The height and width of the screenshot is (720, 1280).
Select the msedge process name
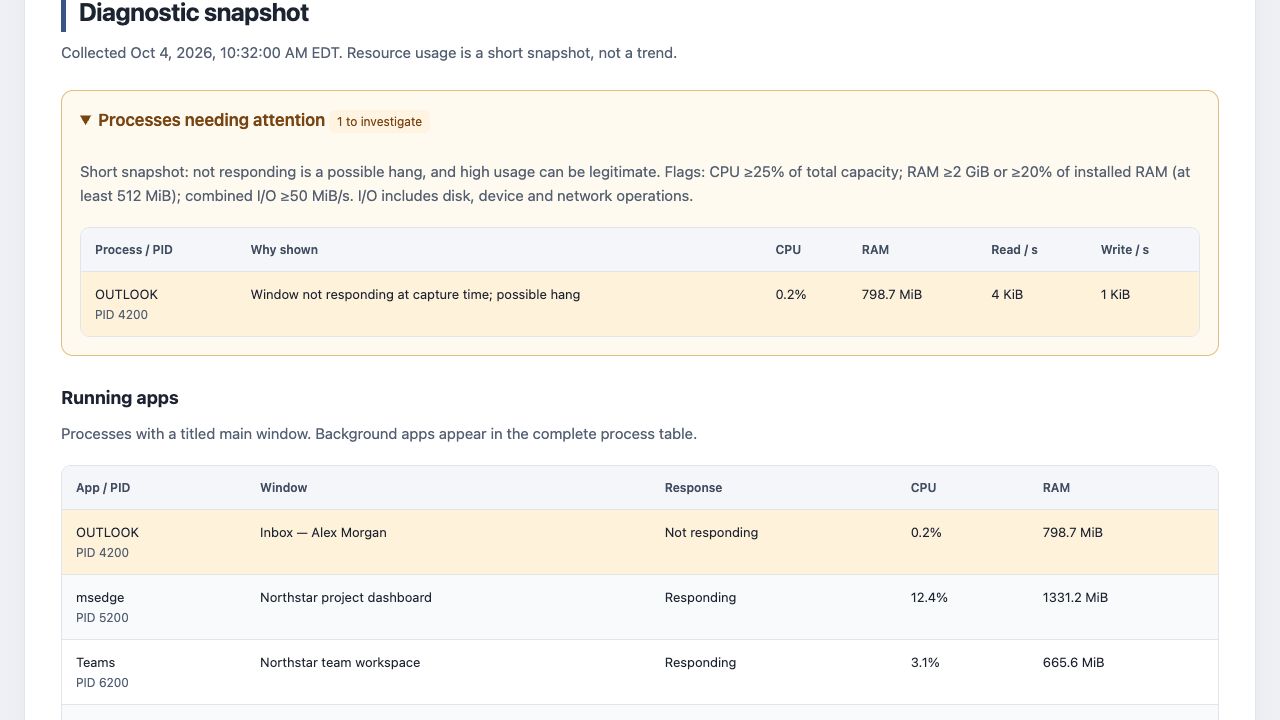[x=100, y=598]
